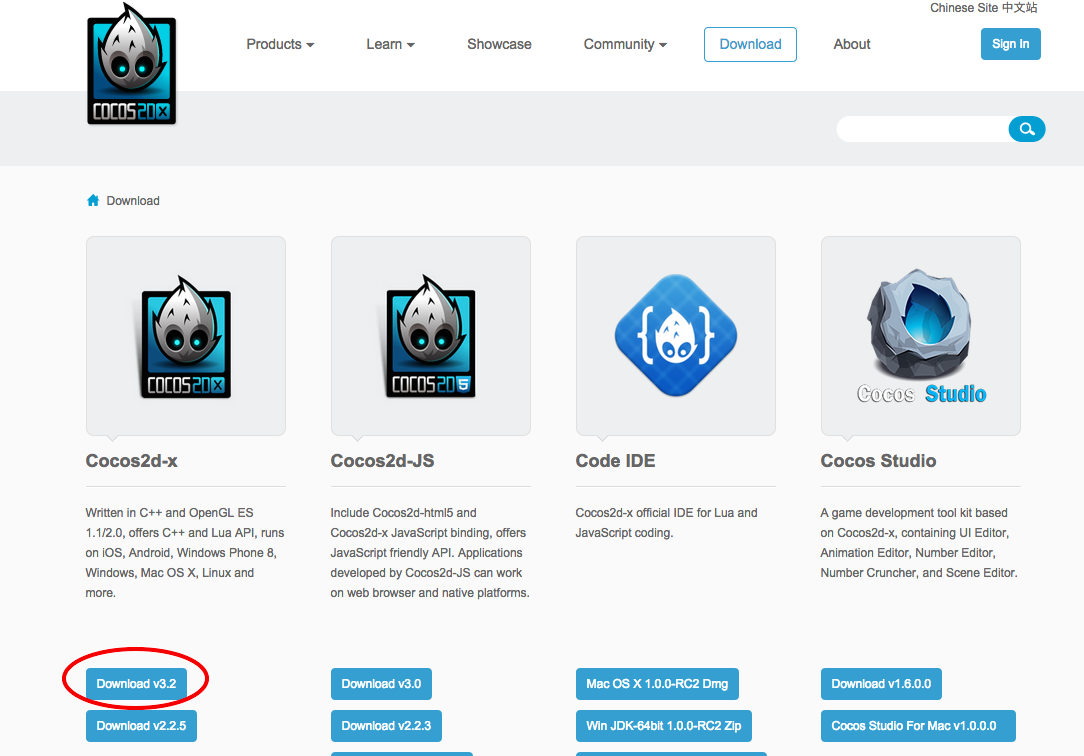Open the Code IDE product icon

click(x=675, y=336)
